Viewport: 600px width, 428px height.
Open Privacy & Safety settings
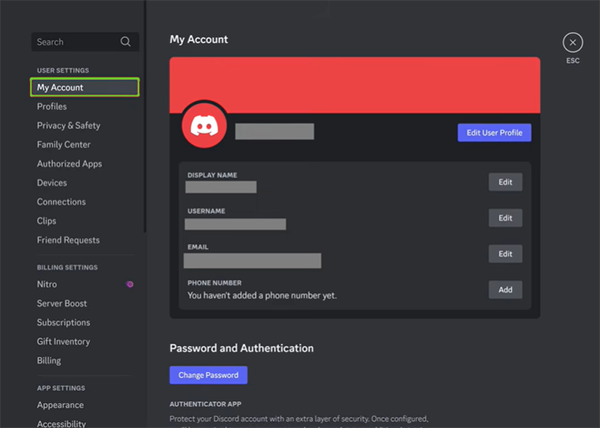tap(68, 126)
